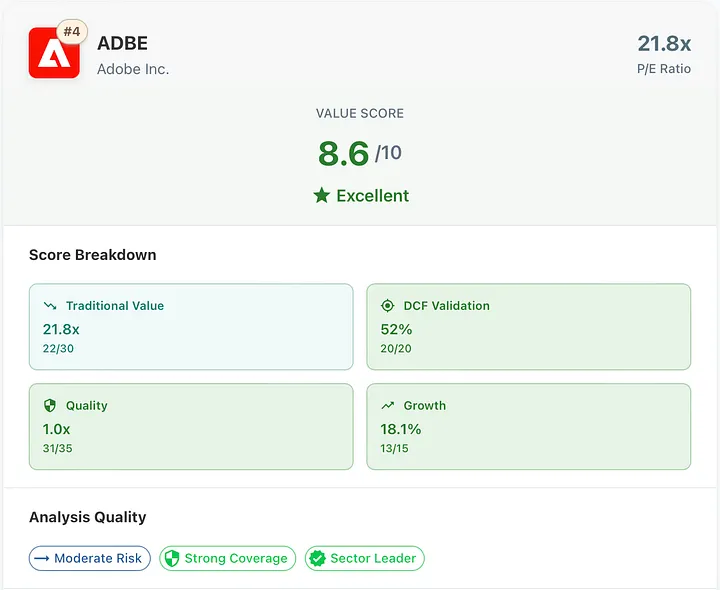The image size is (720, 590).
Task: Click the checkmark badge in Sector Leader
Action: (317, 558)
